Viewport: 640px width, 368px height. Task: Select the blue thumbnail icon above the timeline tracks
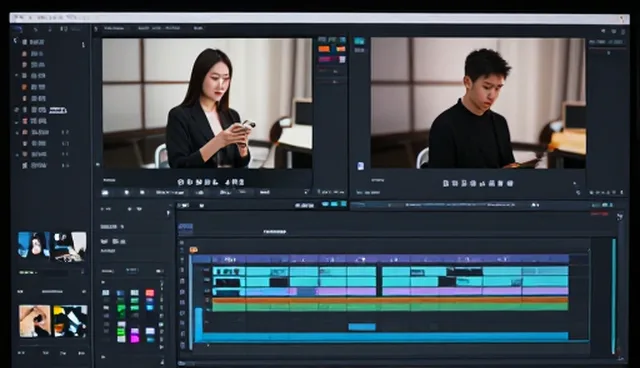click(186, 228)
